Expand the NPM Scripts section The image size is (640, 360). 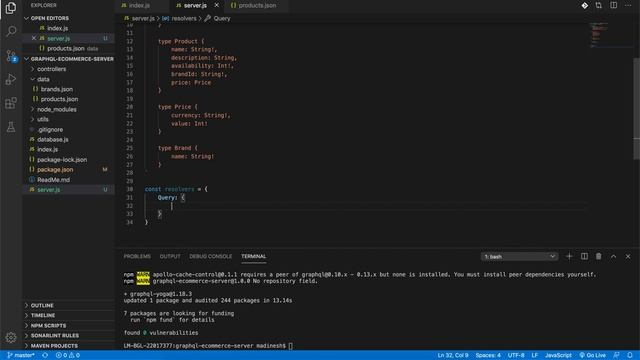(48, 326)
